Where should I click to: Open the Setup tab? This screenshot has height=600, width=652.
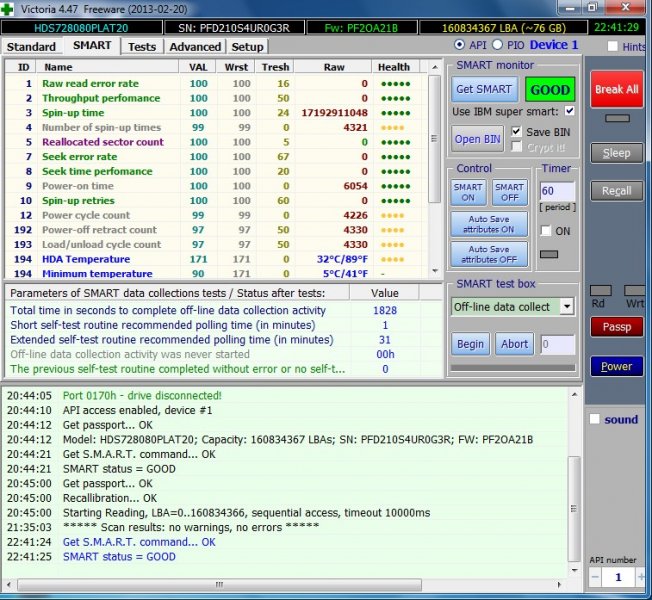247,46
